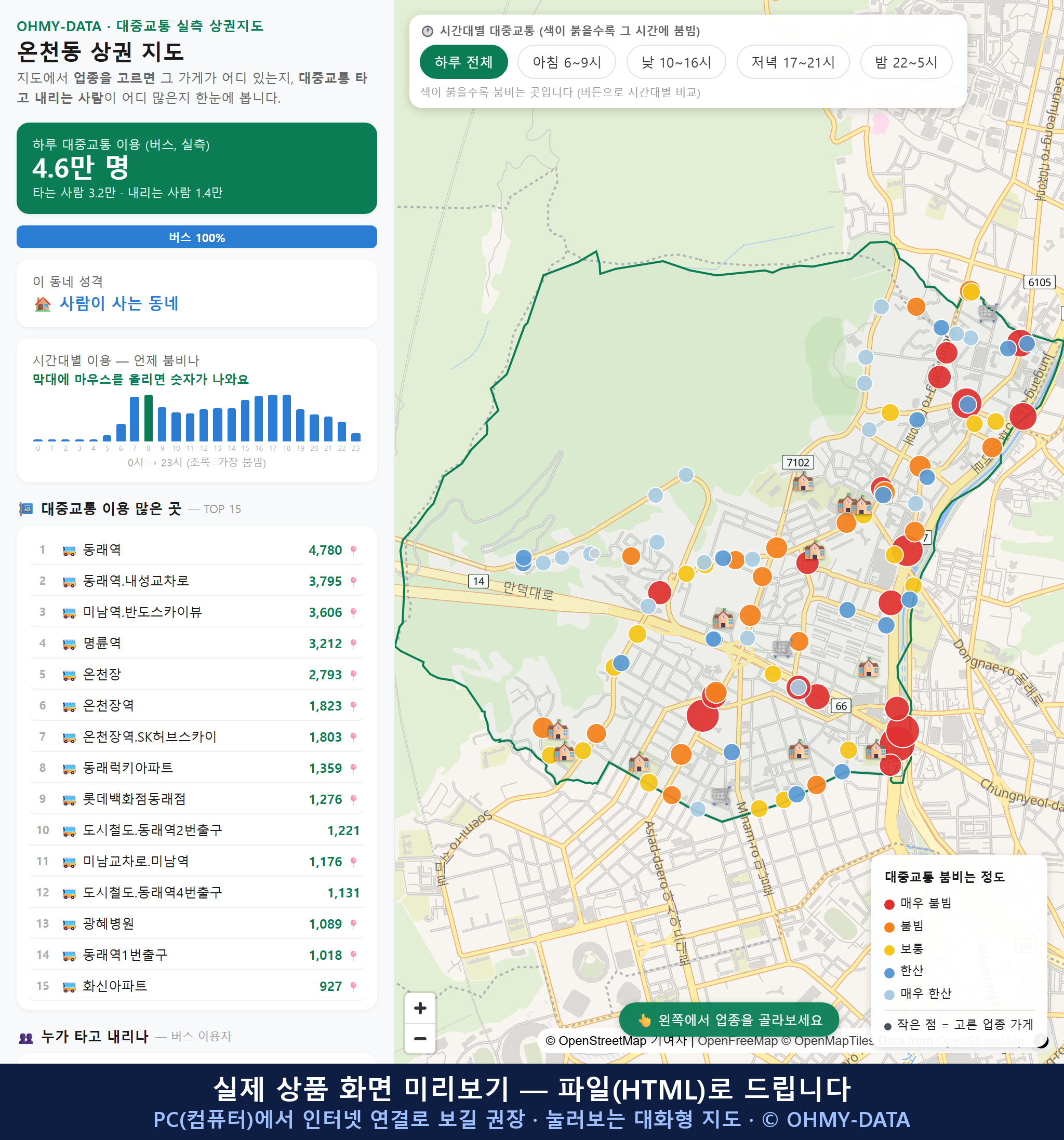
Task: Click the 사람이 사는 동네 label
Action: coord(119,303)
